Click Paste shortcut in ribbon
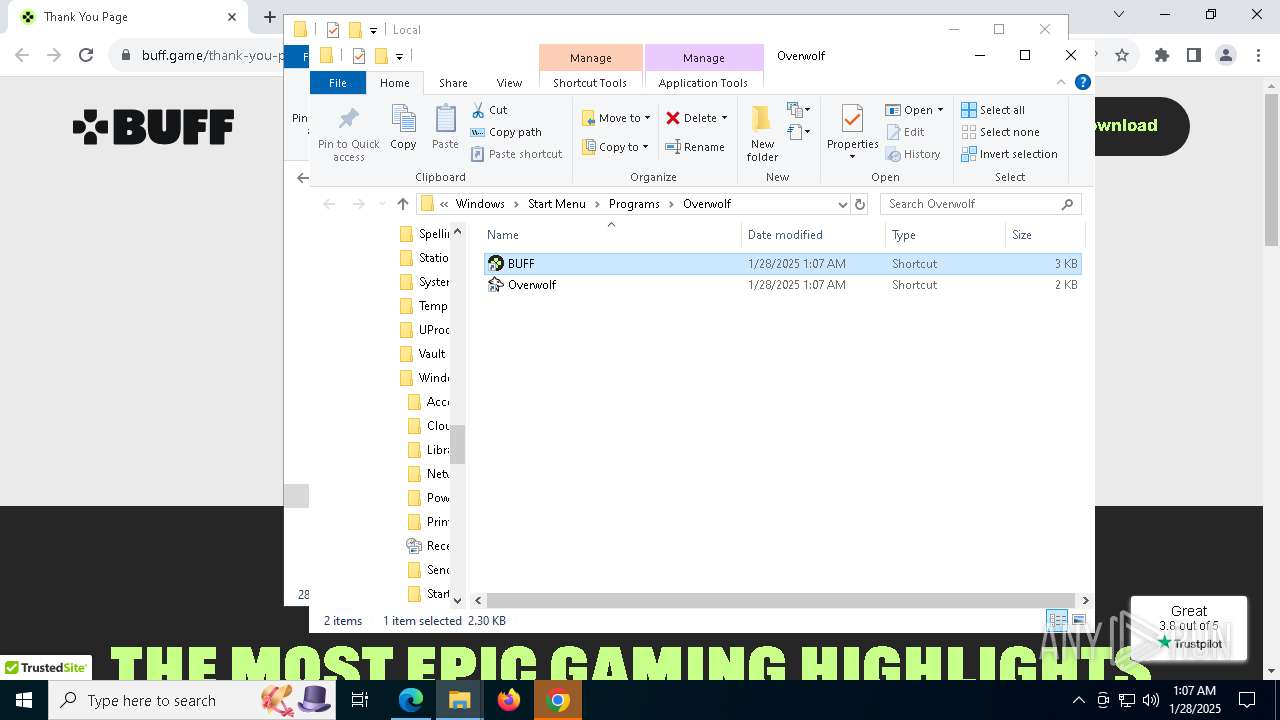 click(516, 154)
